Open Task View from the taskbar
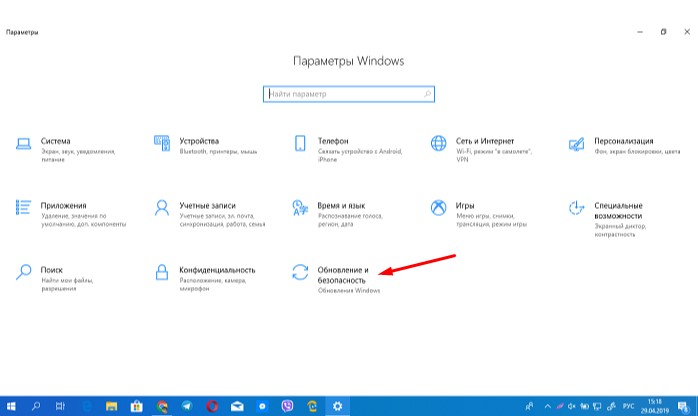The height and width of the screenshot is (416, 698). click(x=60, y=406)
